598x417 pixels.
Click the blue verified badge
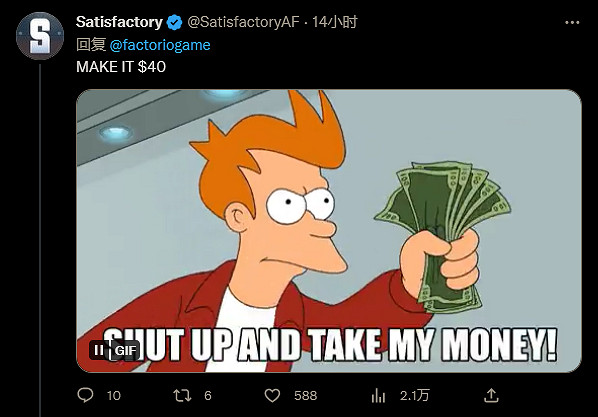(x=175, y=23)
